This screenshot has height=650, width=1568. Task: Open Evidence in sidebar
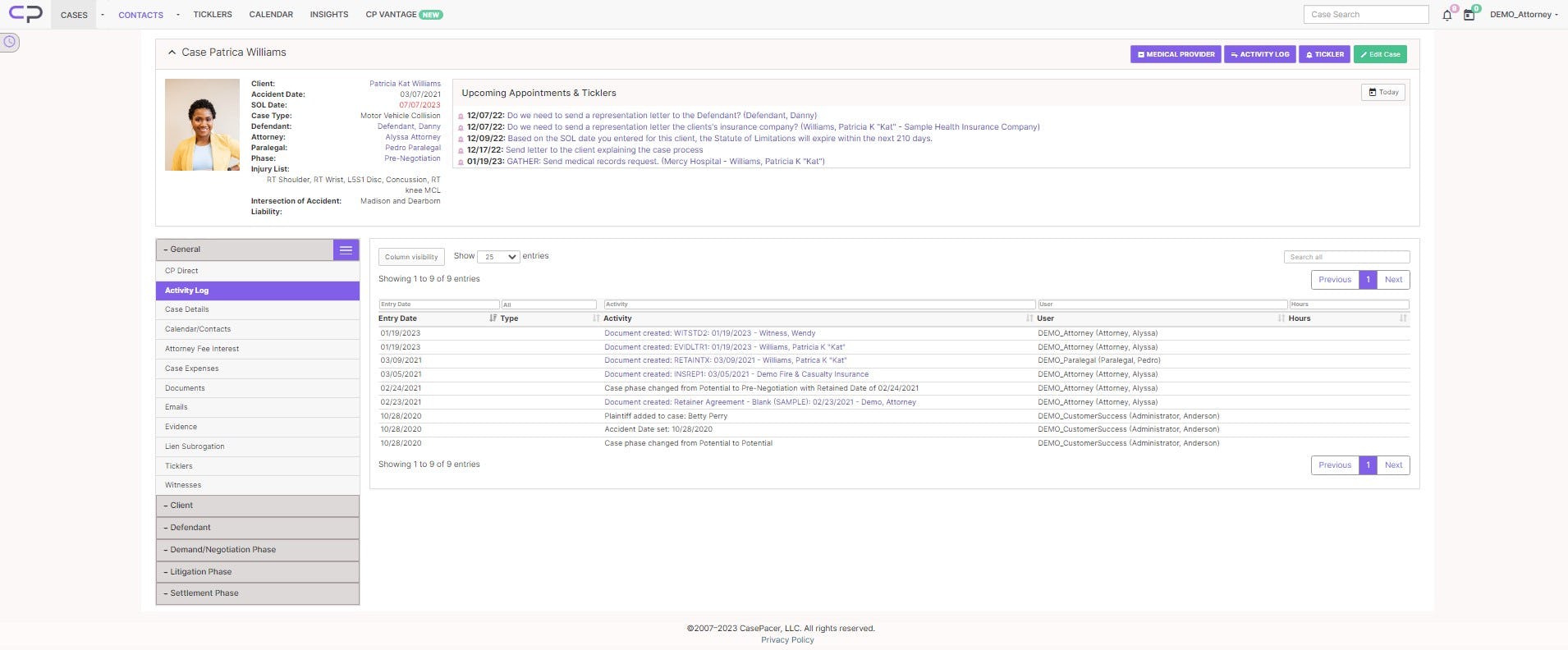coord(258,427)
